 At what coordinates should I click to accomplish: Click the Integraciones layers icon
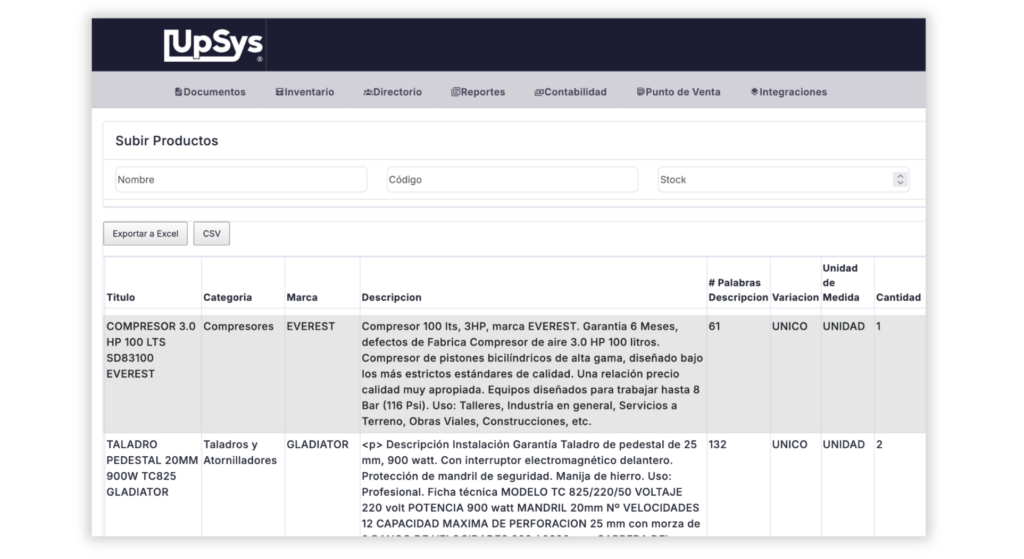click(x=754, y=92)
